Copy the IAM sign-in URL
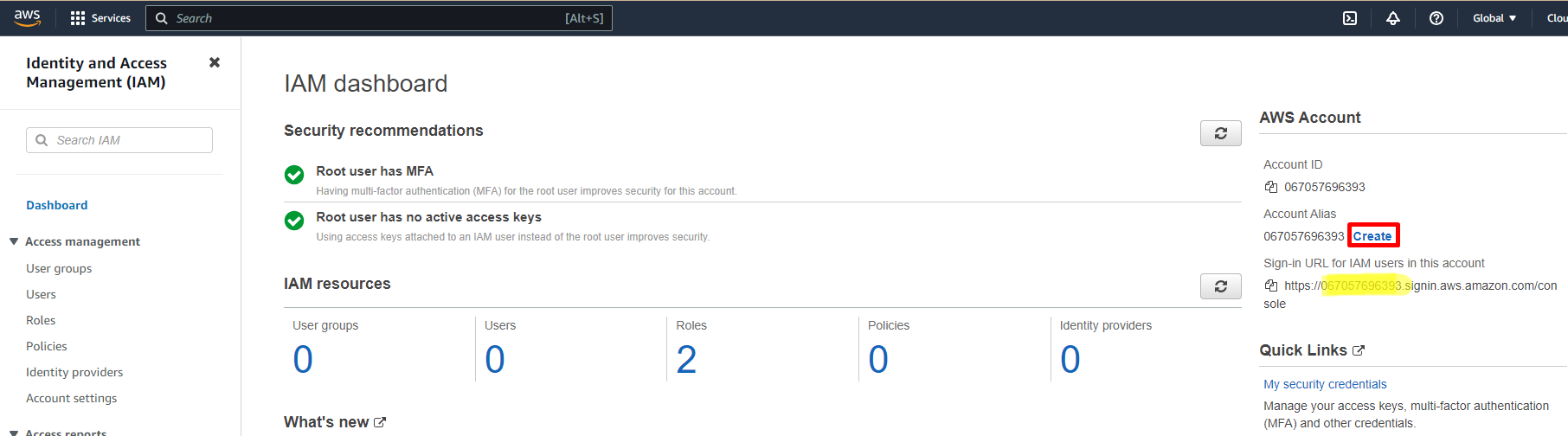This screenshot has width=1568, height=436. 1270,285
